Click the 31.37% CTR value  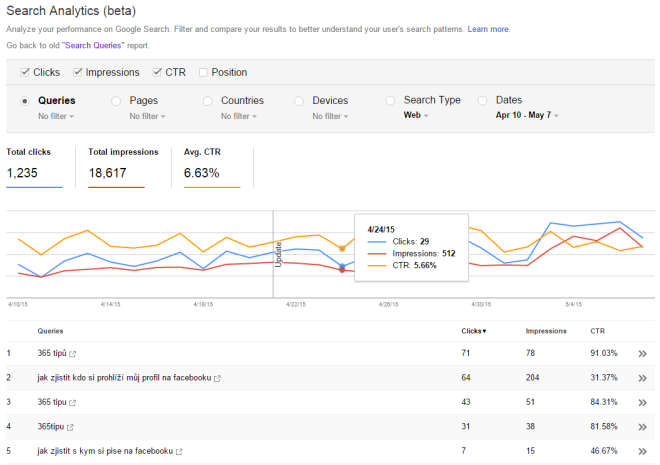(604, 377)
